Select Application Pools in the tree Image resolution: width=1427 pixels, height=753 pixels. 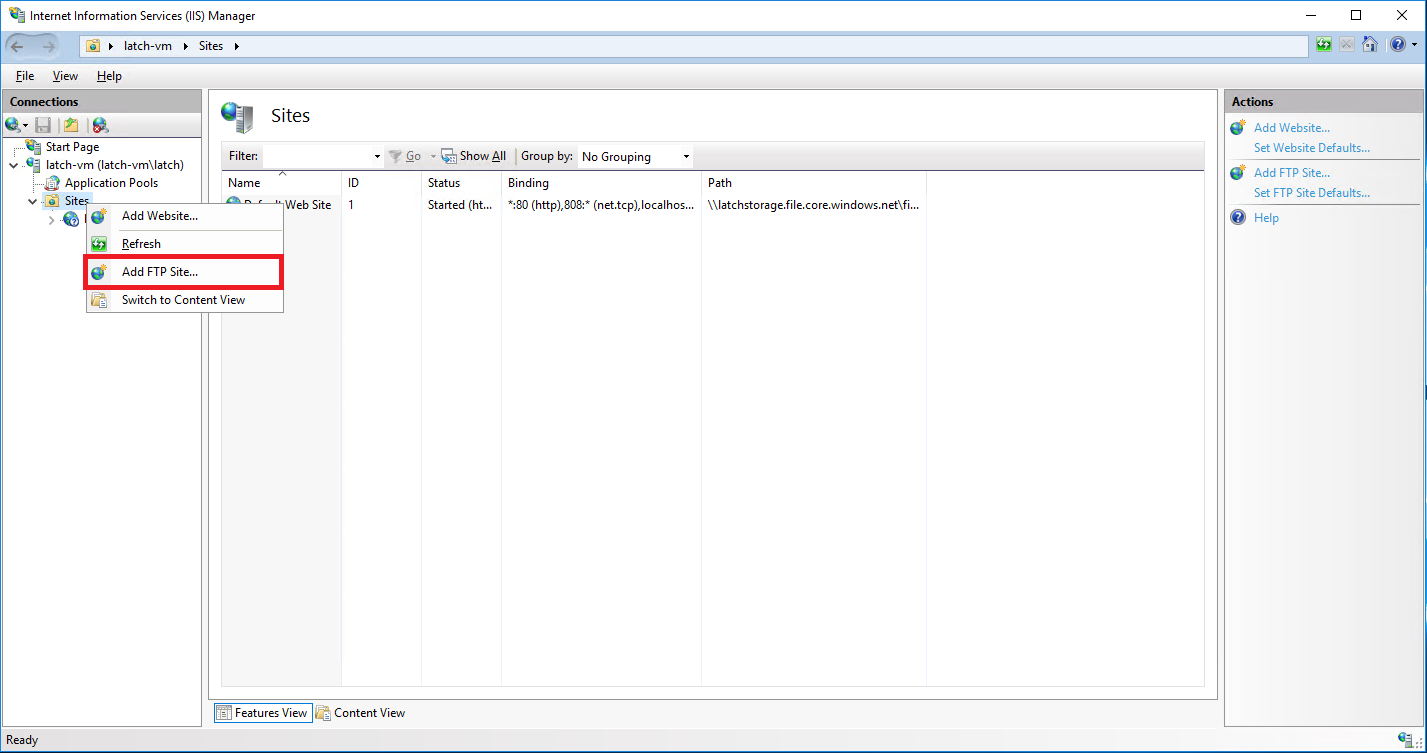(111, 183)
